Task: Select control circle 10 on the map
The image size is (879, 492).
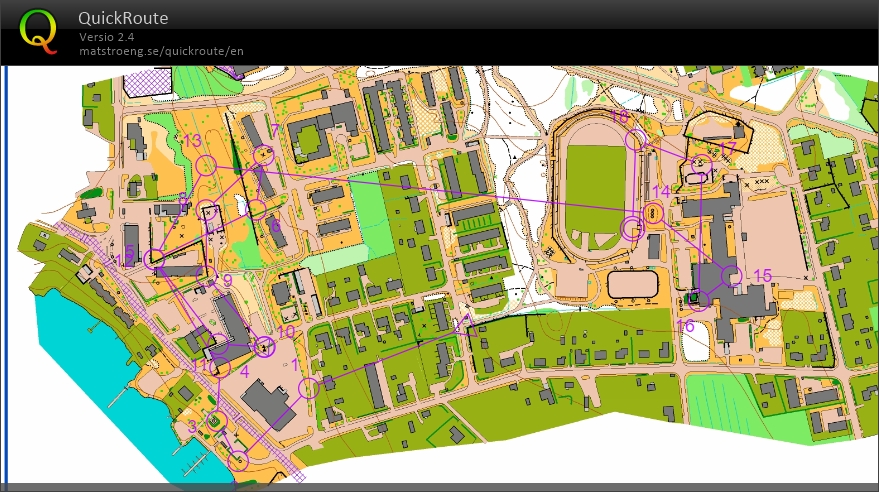Action: pyautogui.click(x=264, y=346)
